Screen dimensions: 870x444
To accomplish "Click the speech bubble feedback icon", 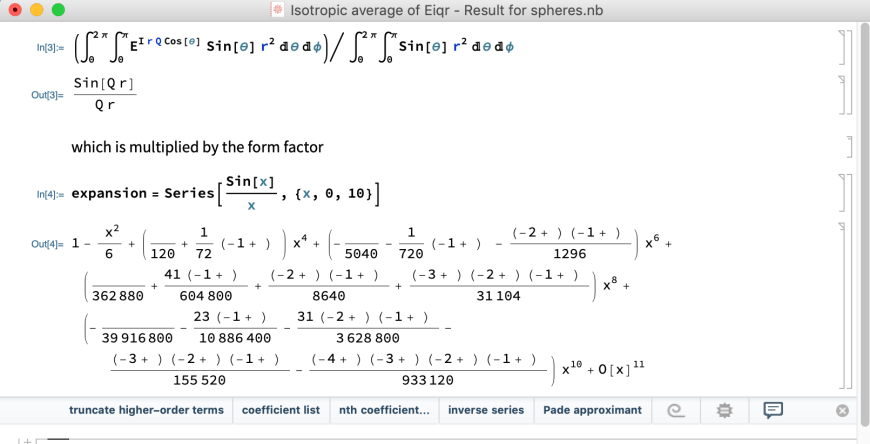I will coord(772,410).
